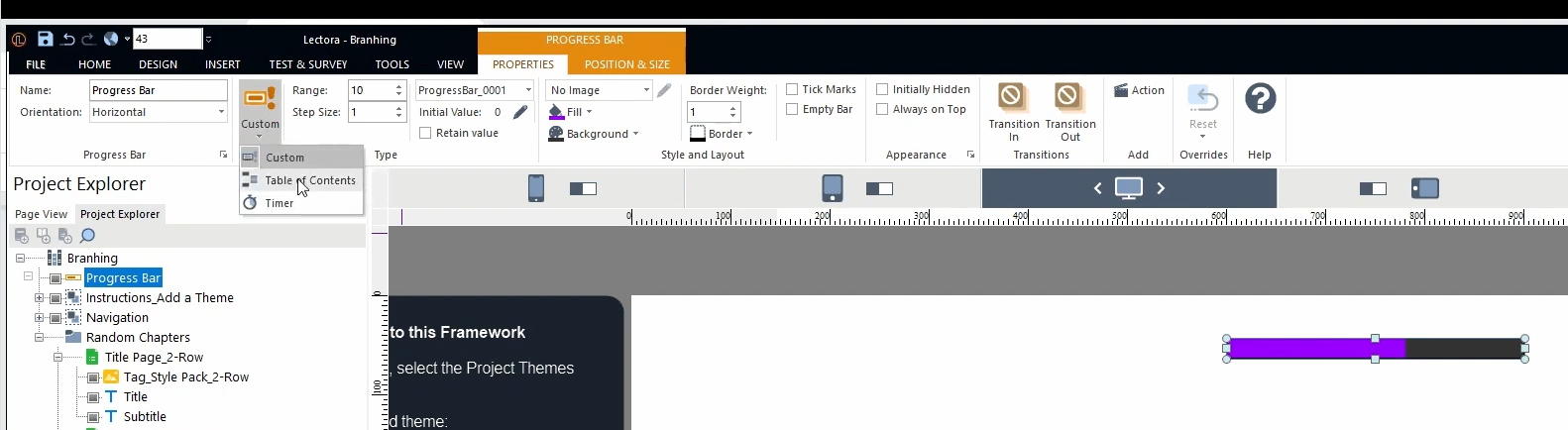Check the Initially Hidden option

pyautogui.click(x=882, y=89)
